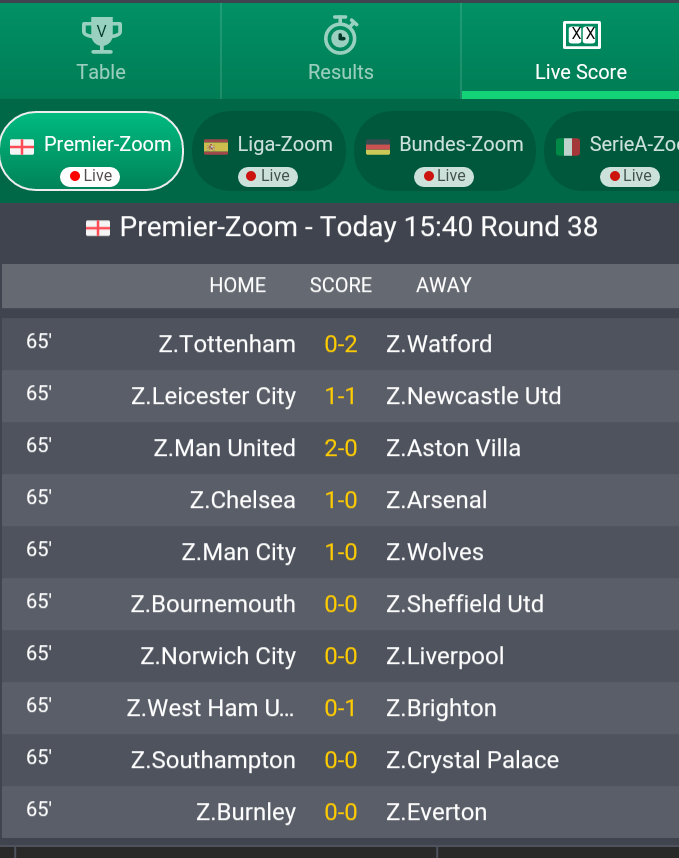Click the stopwatch icon above Results
This screenshot has height=858, width=679.
[341, 35]
